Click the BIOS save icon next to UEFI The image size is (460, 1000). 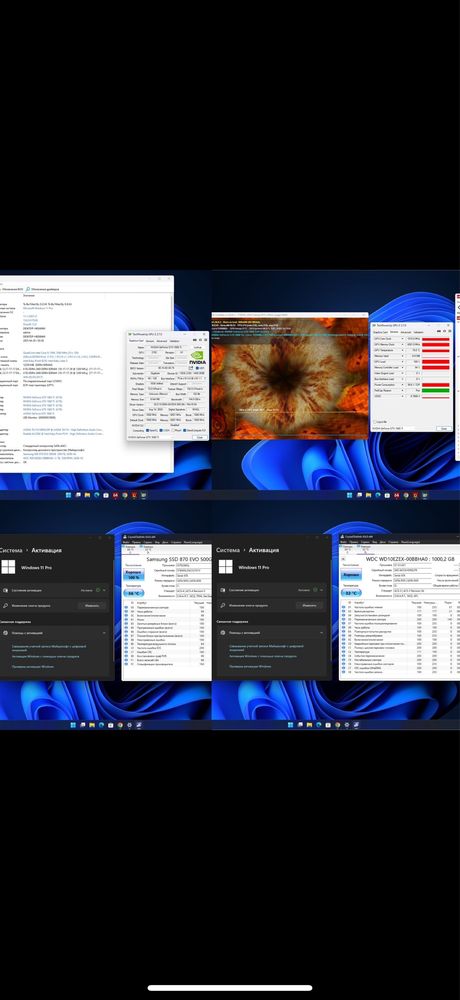(191, 368)
